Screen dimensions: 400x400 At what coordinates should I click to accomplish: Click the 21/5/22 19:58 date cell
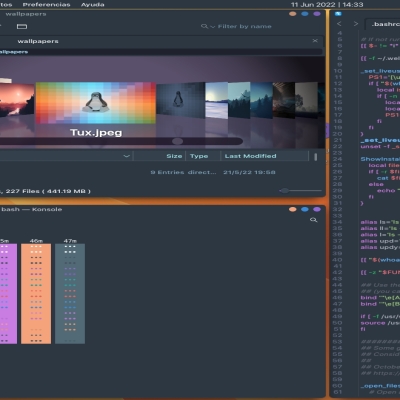tap(249, 172)
